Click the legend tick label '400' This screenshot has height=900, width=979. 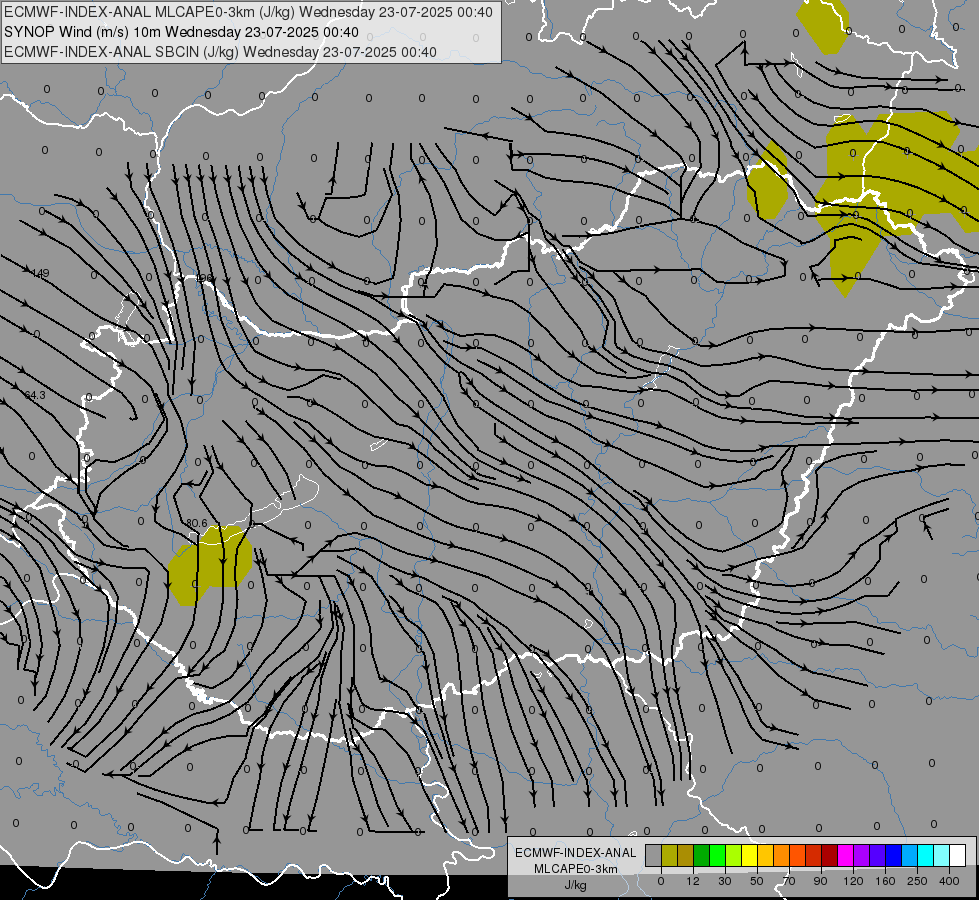tap(949, 881)
